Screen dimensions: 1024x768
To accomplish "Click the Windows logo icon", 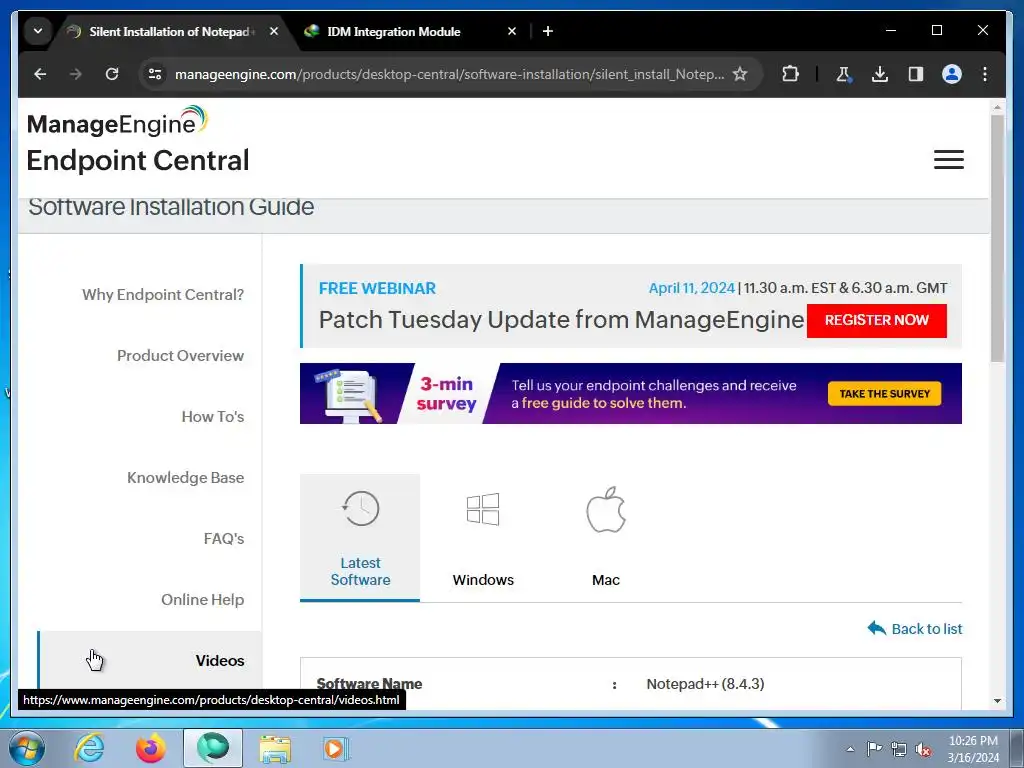I will (483, 509).
